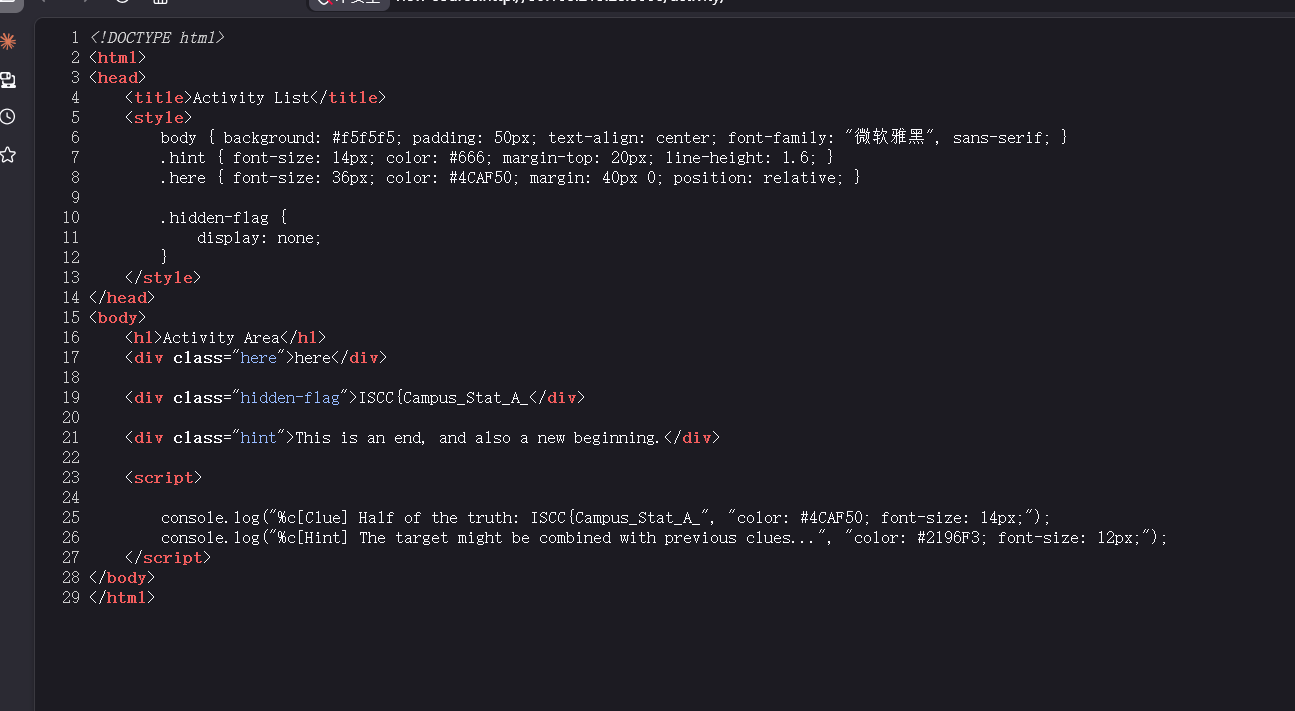
Task: Open the history clock sidebar icon
Action: pyautogui.click(x=8, y=117)
